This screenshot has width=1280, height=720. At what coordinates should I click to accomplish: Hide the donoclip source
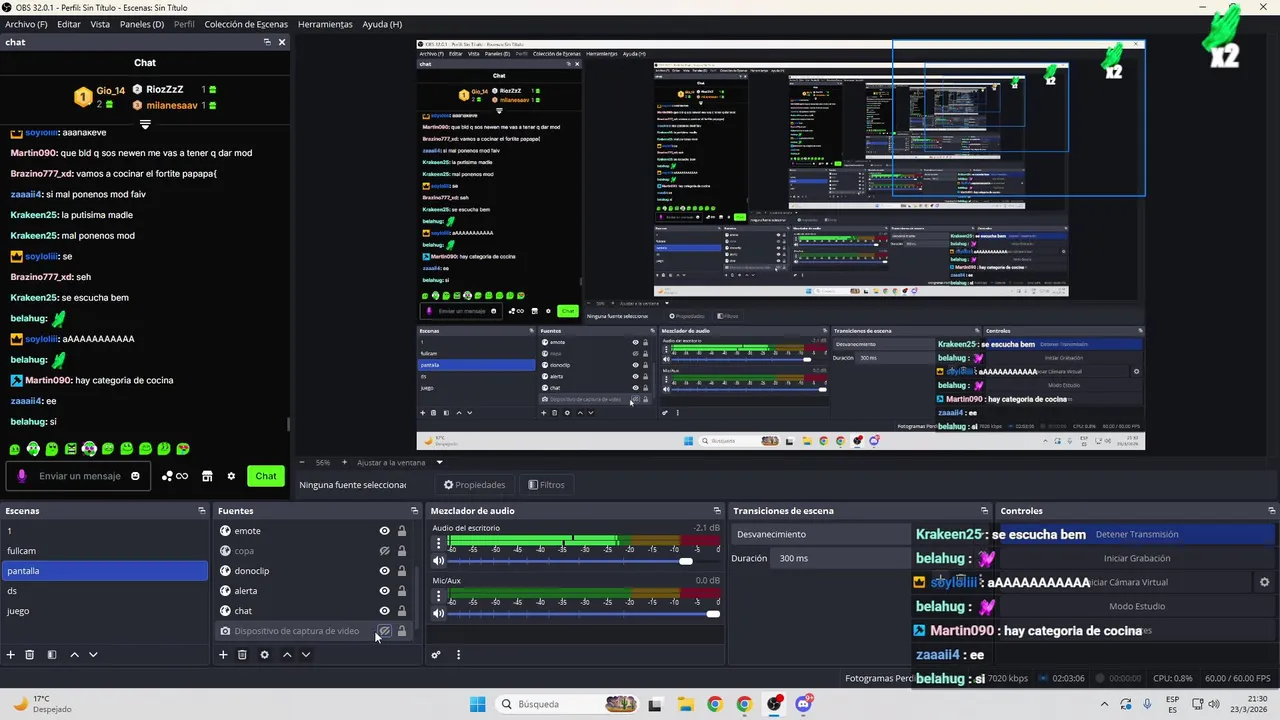coord(384,571)
